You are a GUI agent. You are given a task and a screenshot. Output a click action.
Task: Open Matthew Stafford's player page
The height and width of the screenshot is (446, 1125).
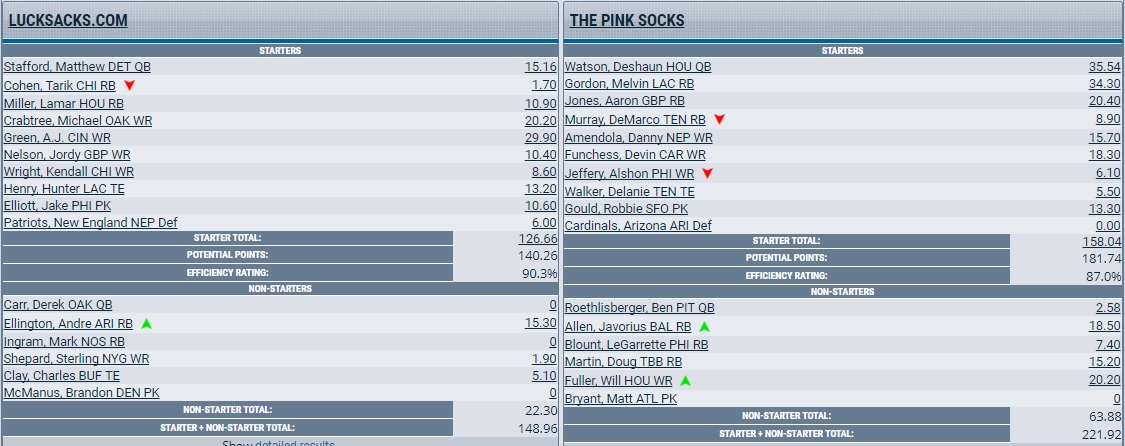point(77,67)
